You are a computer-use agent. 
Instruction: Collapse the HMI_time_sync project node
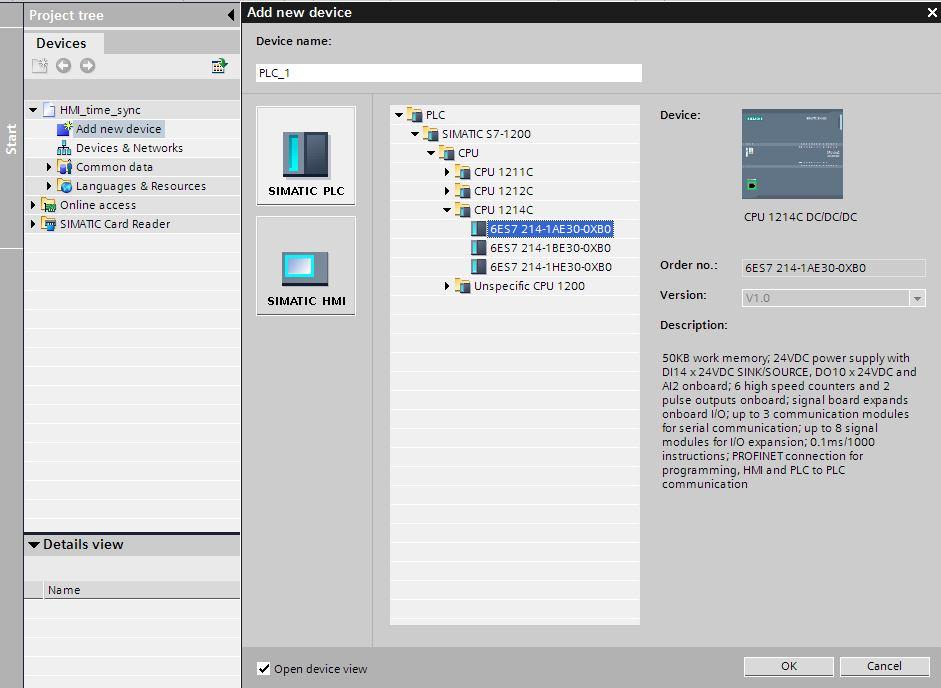point(33,110)
